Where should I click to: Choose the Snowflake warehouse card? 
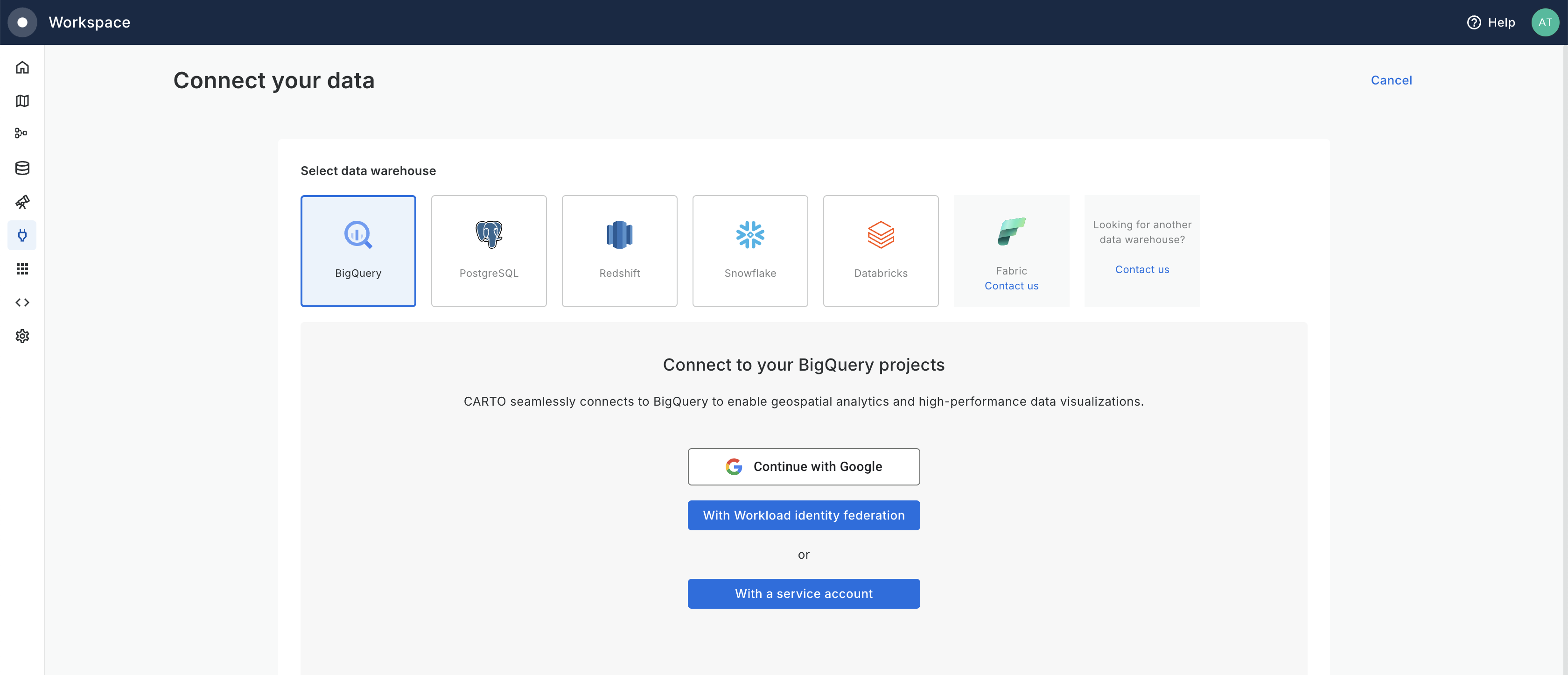tap(750, 251)
